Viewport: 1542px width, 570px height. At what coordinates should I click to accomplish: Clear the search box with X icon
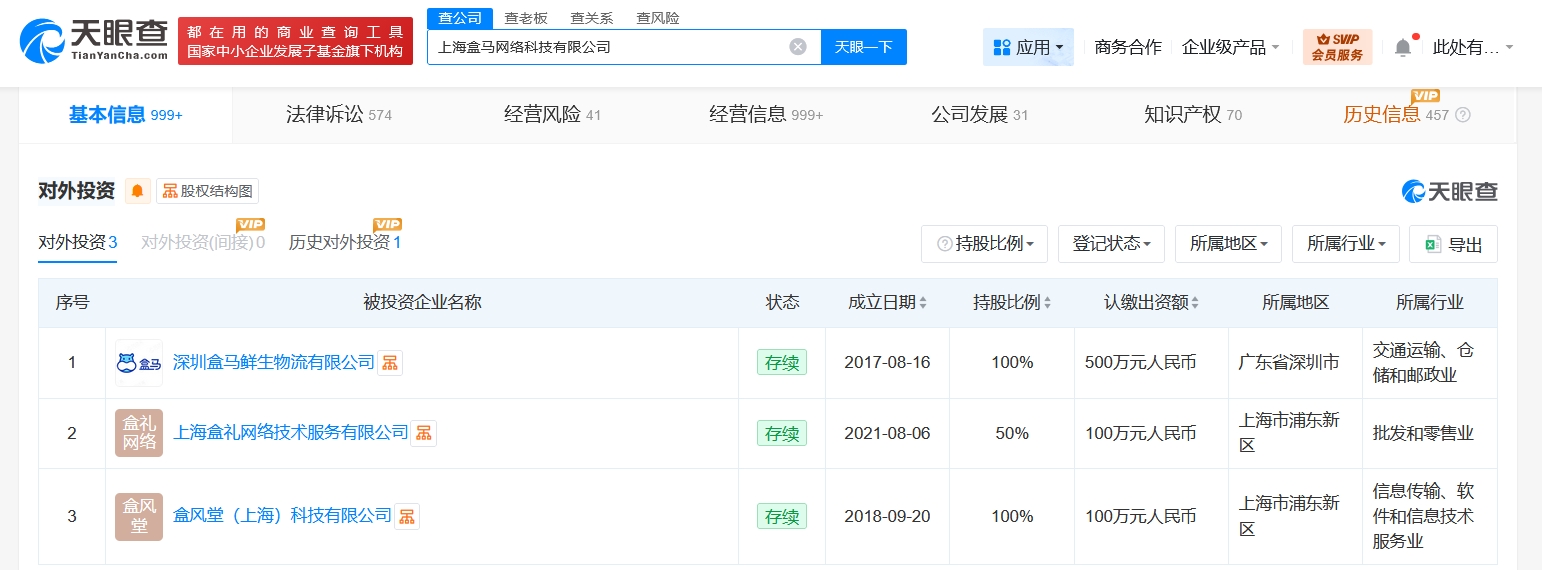[x=797, y=47]
